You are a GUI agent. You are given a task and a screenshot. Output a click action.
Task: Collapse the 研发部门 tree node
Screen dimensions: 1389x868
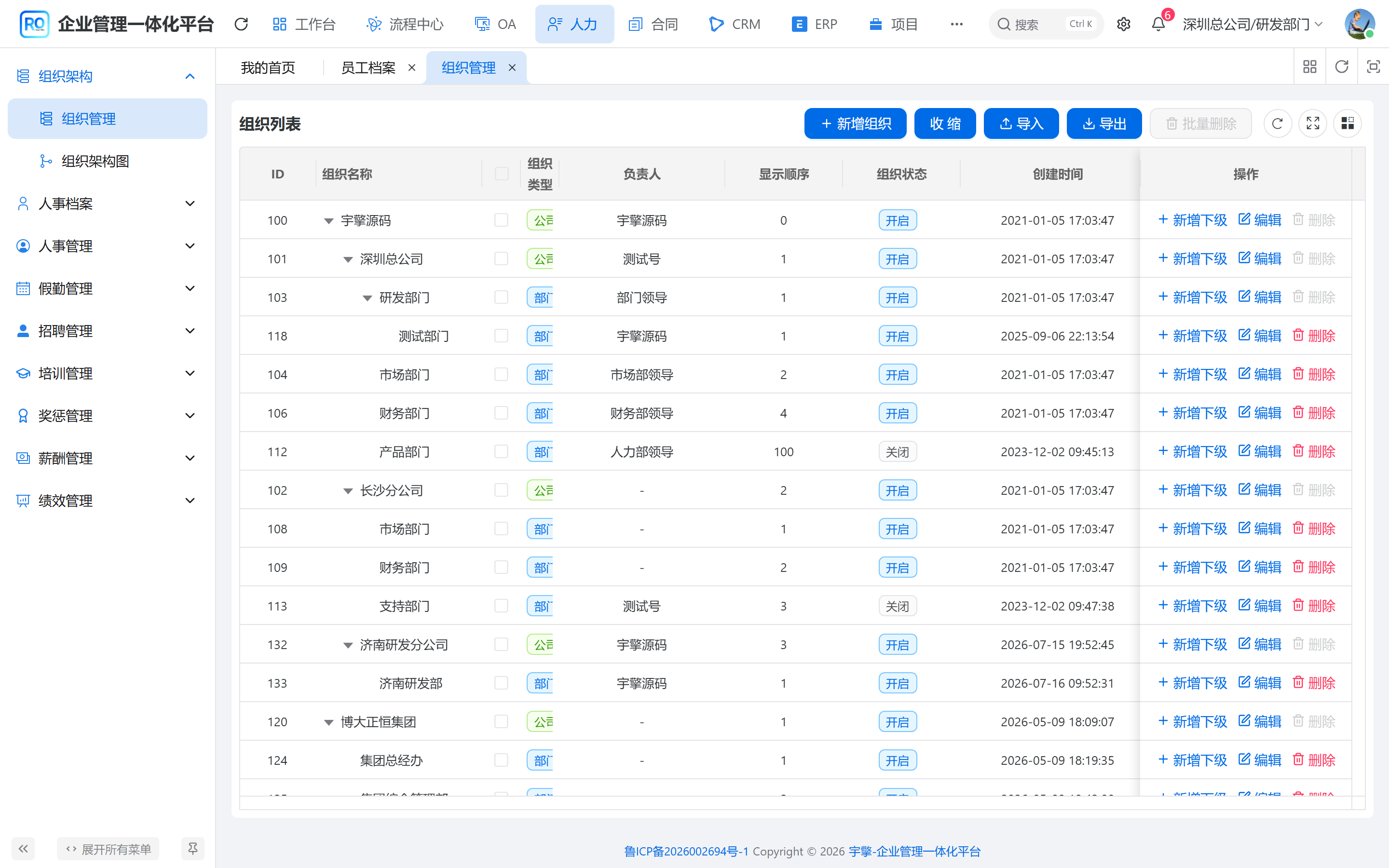pos(368,298)
